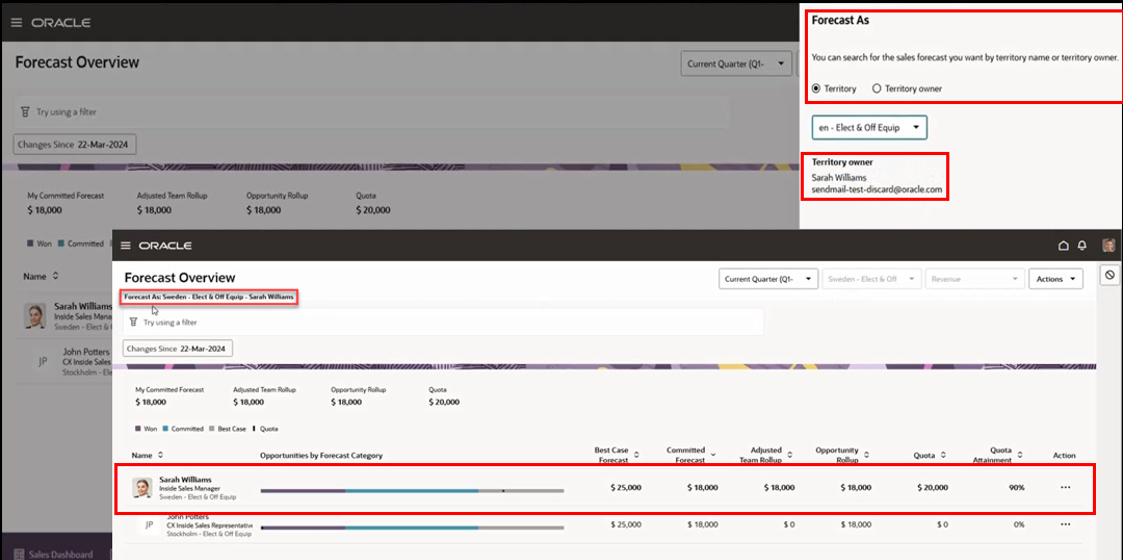Click $ 20,000 Quota cell in Sarah Williams row
The image size is (1124, 560).
click(x=932, y=488)
